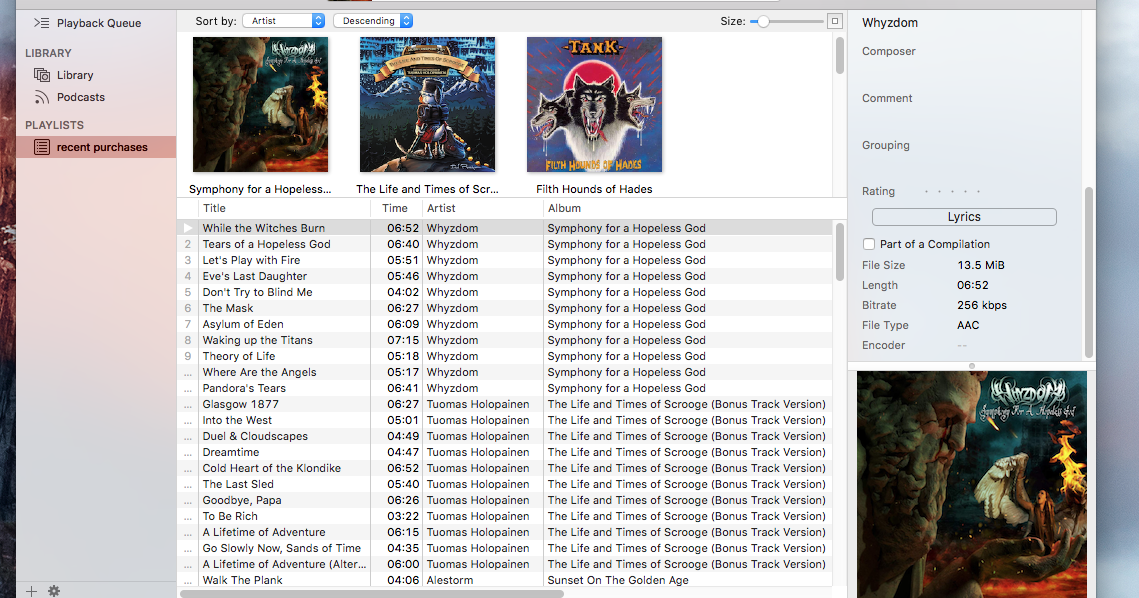Click the now-playing arrow on first track
The width and height of the screenshot is (1139, 598).
click(x=187, y=228)
